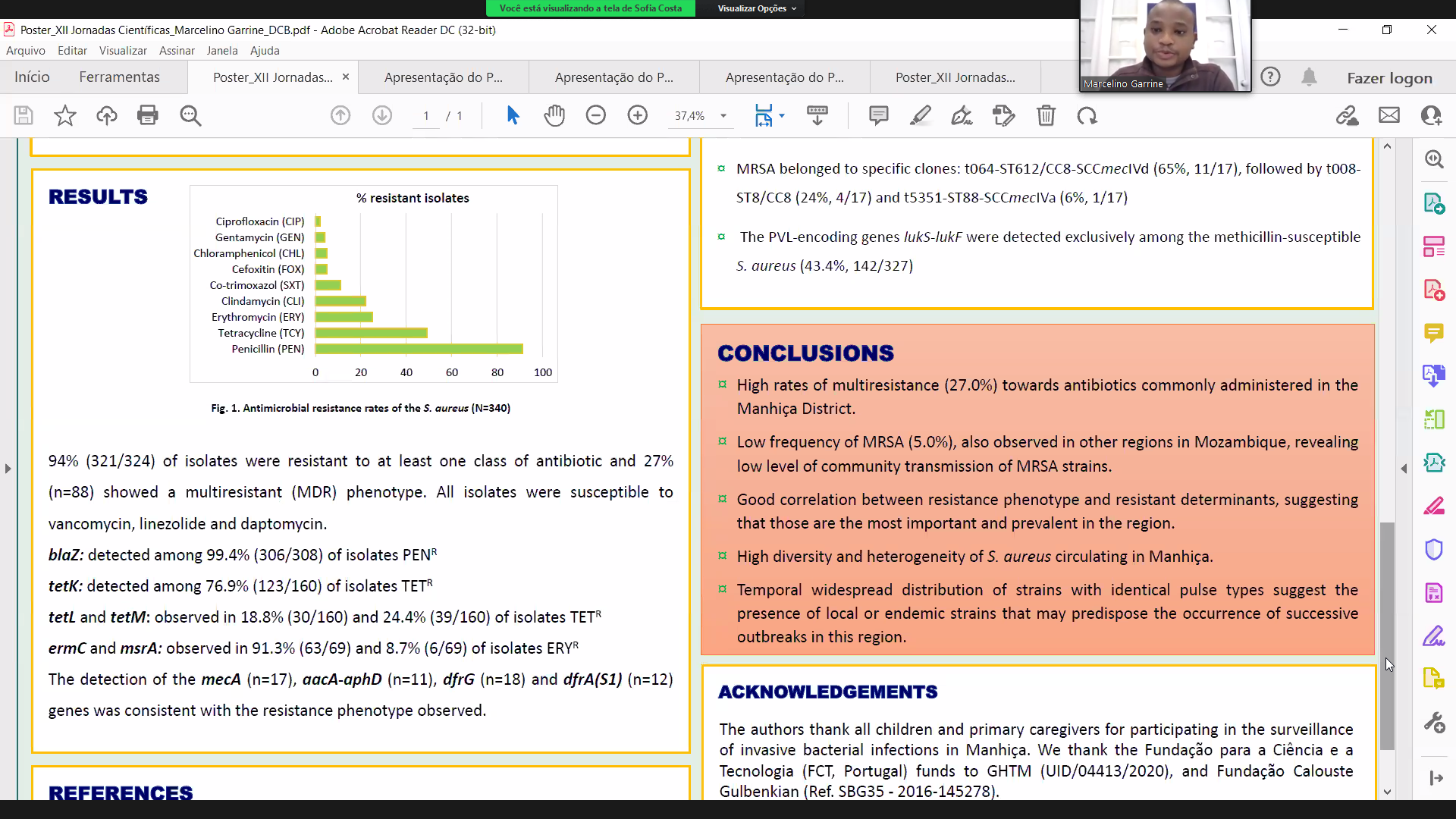Image resolution: width=1456 pixels, height=819 pixels.
Task: Collapse the right tools pane arrow
Action: pyautogui.click(x=1404, y=469)
